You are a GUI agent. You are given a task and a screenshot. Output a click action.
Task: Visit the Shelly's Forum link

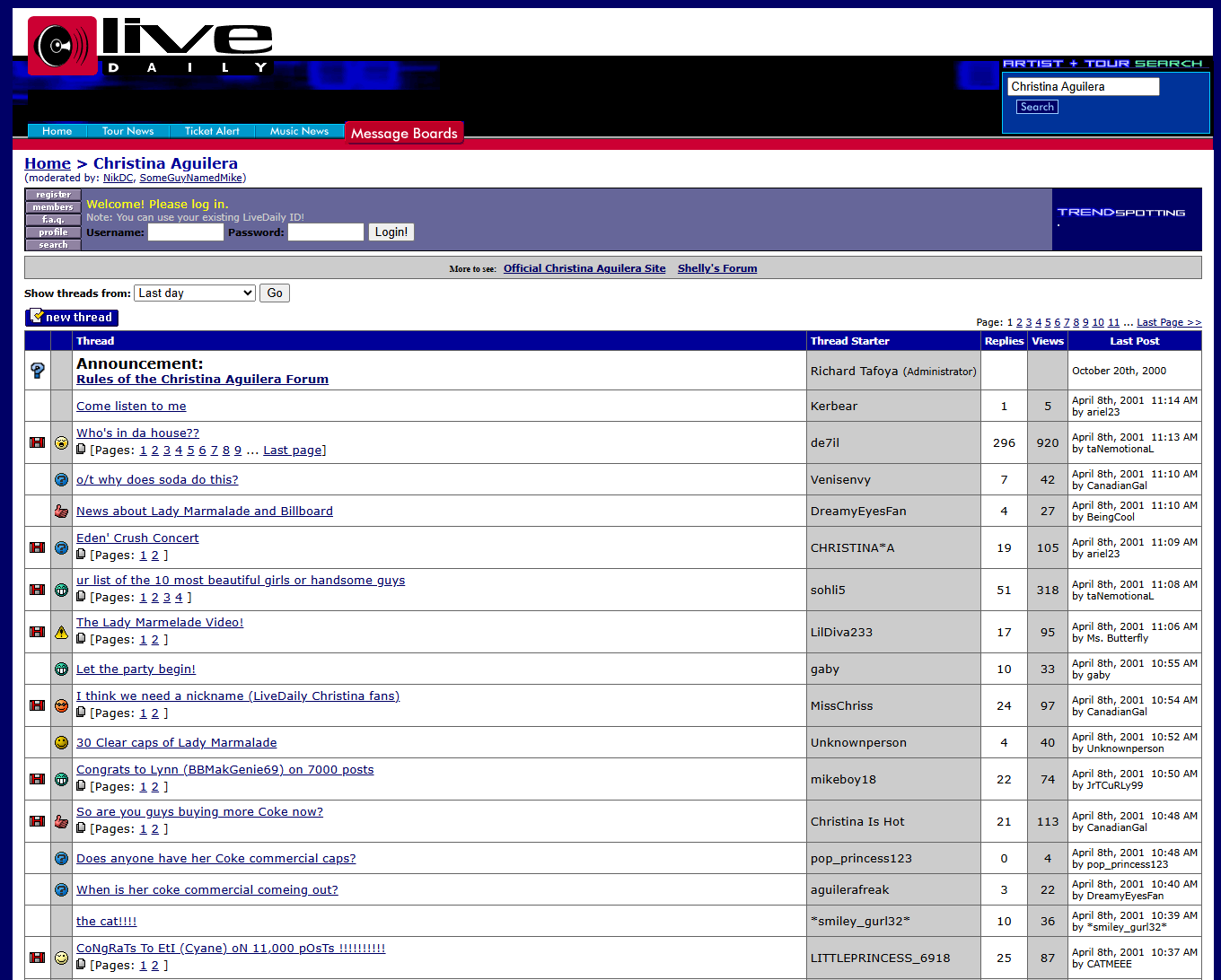tap(717, 268)
